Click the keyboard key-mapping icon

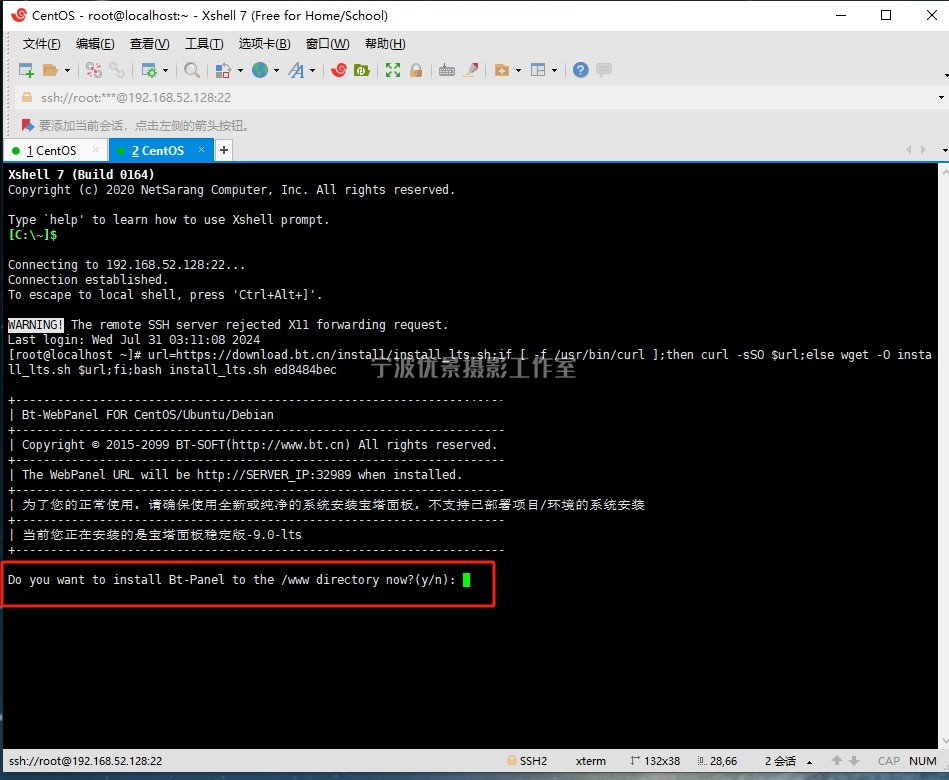[x=447, y=70]
